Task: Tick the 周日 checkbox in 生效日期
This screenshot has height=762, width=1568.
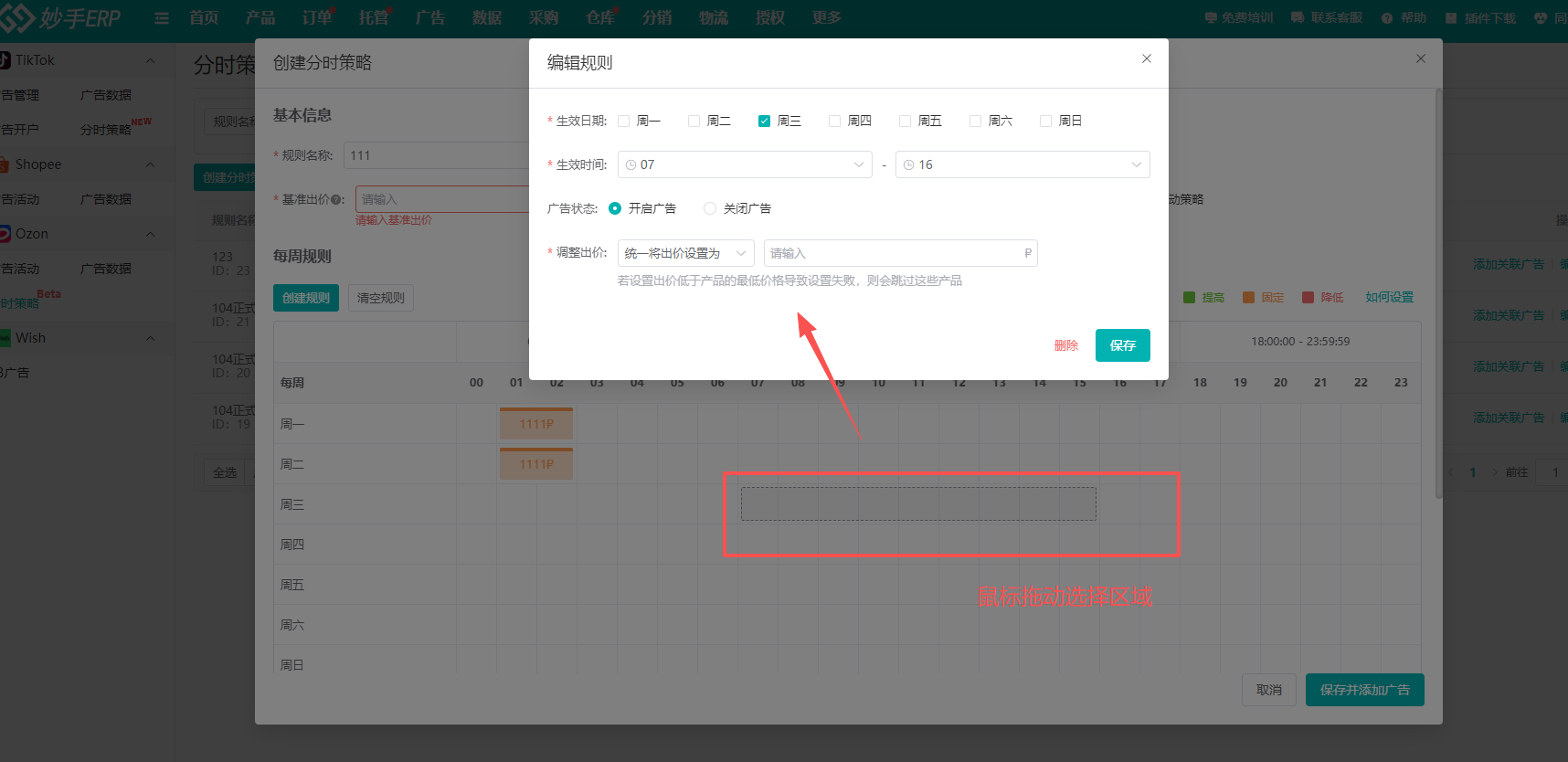Action: pos(1046,121)
